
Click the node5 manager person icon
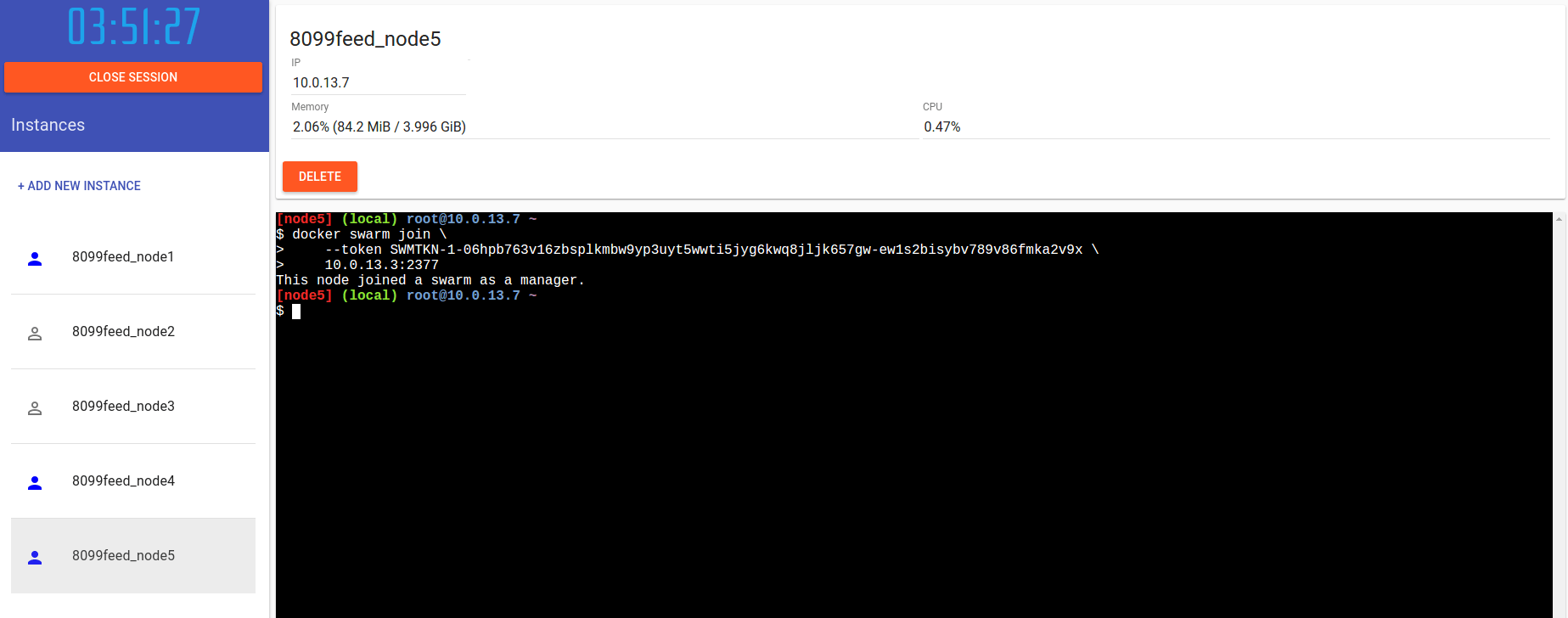click(x=35, y=558)
